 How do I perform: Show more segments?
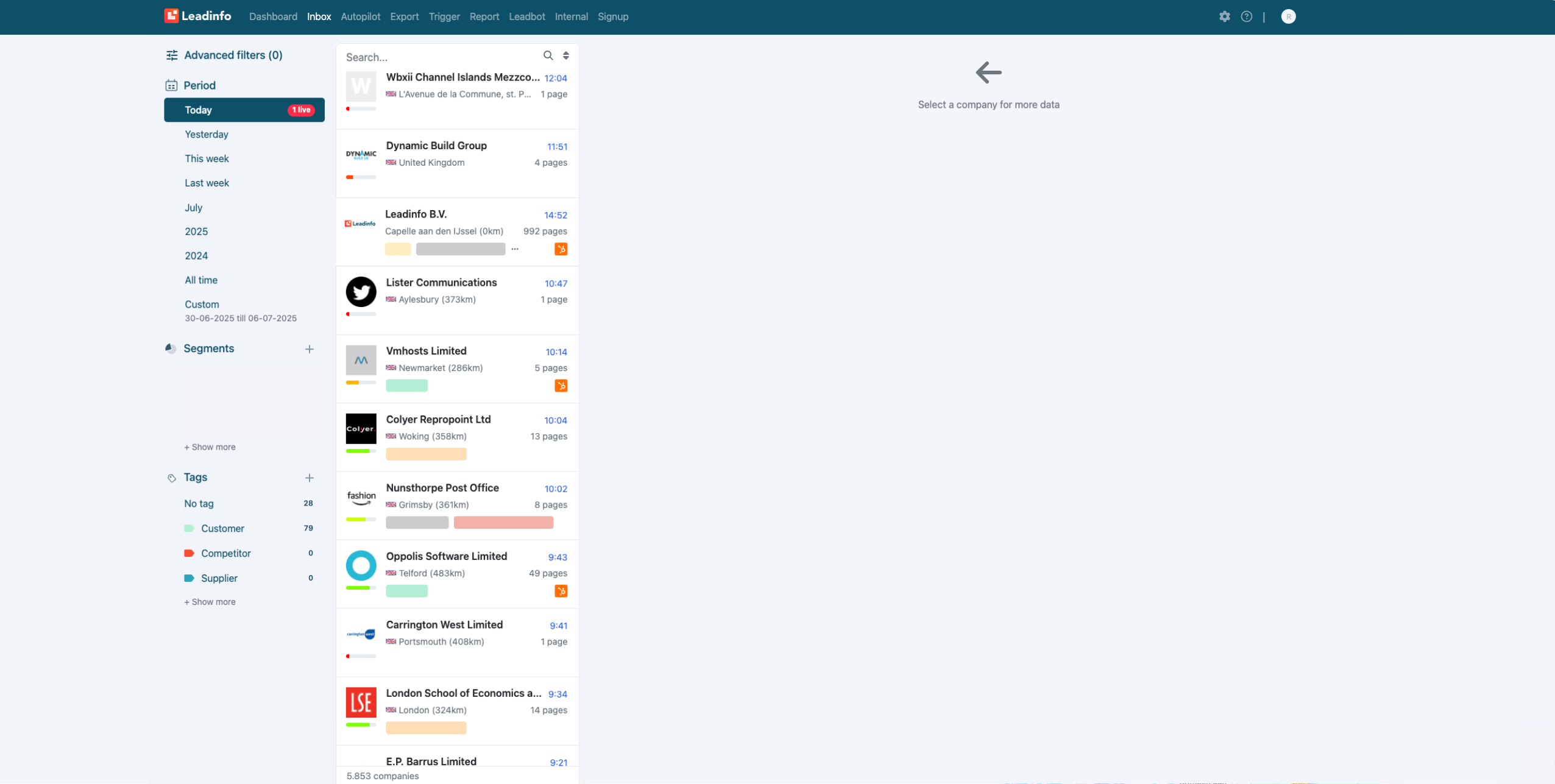[x=210, y=447]
